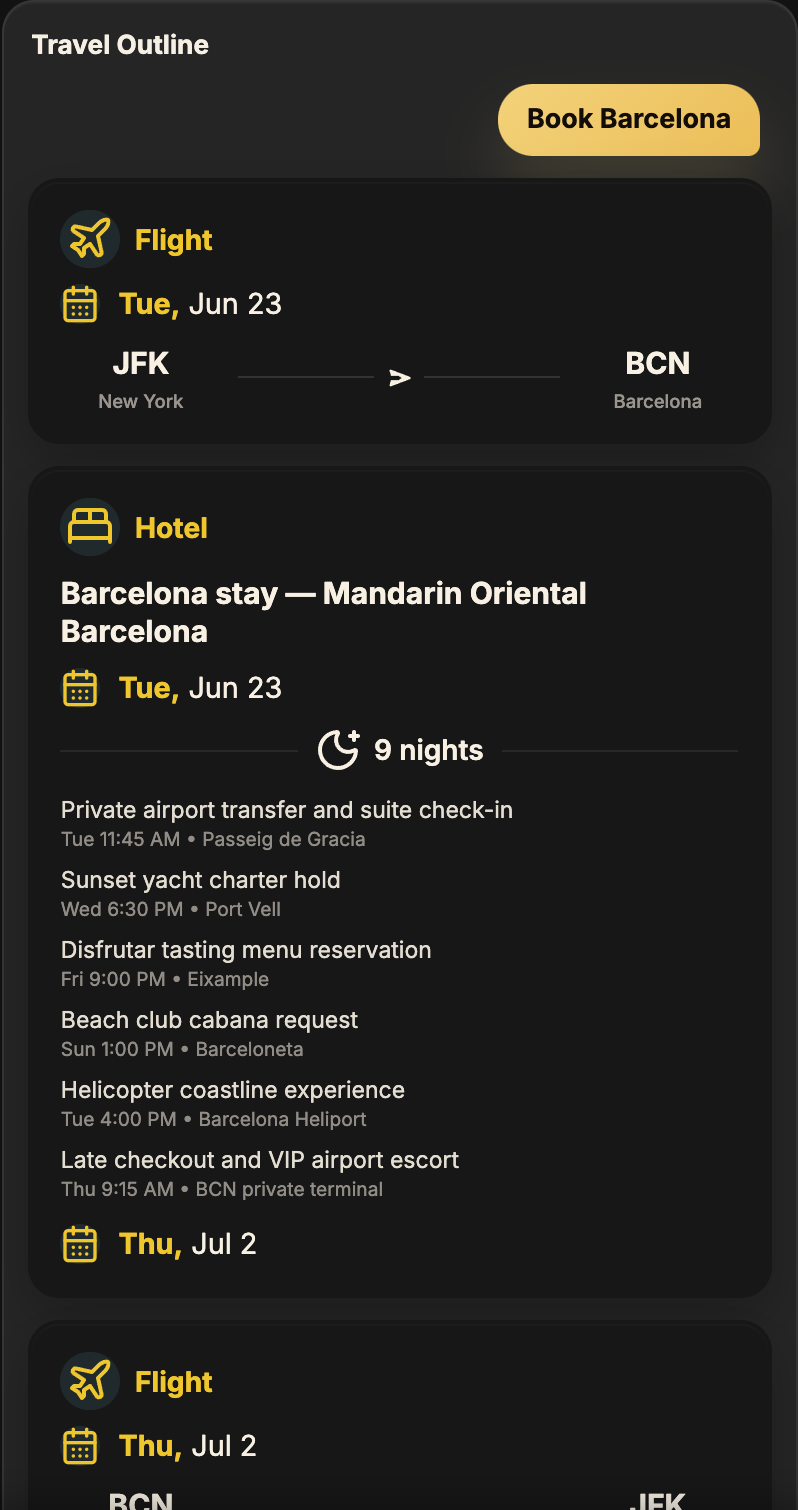
Task: Click the Mandarin Oriental Barcelona stay title
Action: point(324,612)
